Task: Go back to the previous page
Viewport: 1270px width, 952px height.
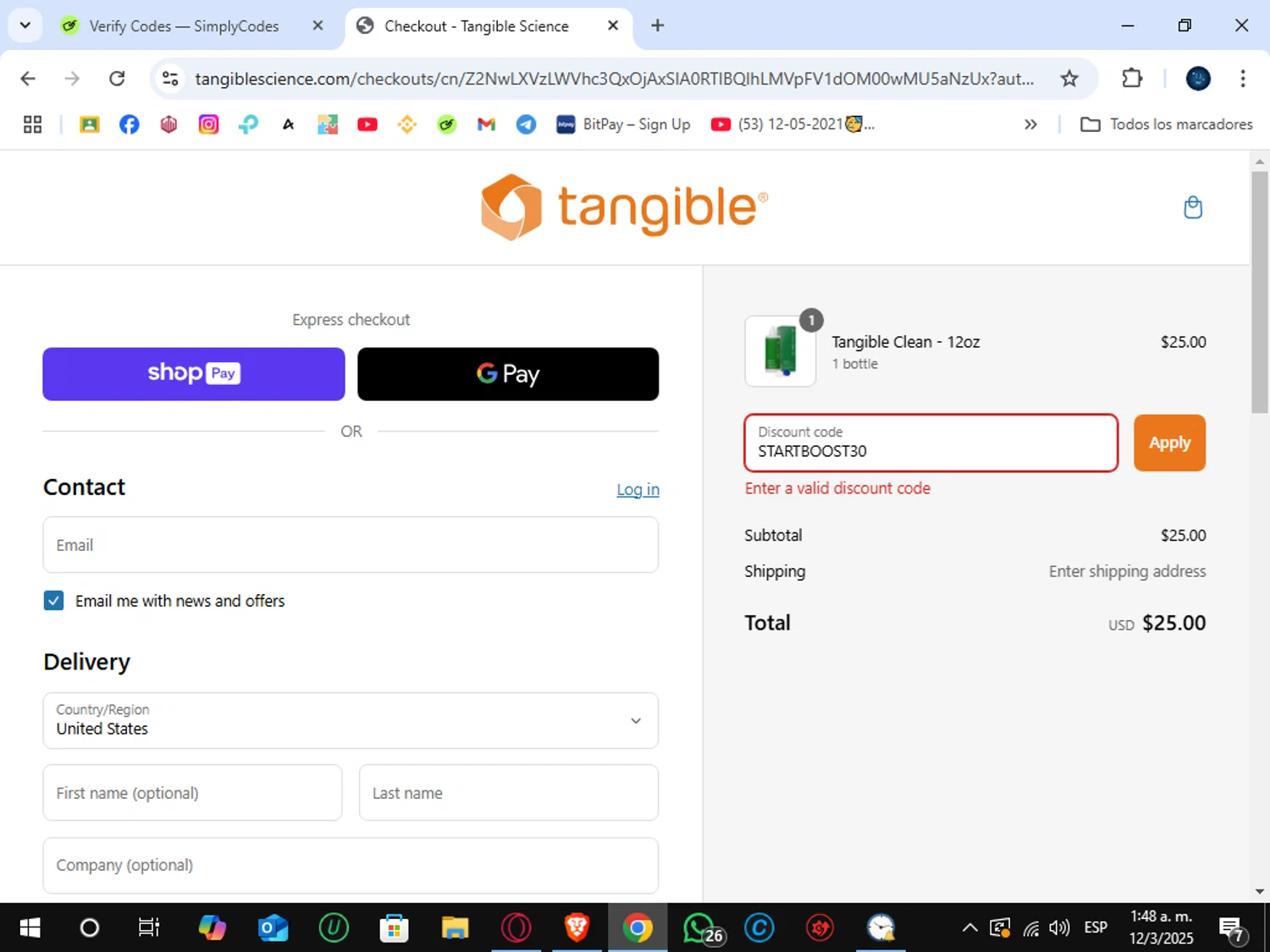Action: pos(28,79)
